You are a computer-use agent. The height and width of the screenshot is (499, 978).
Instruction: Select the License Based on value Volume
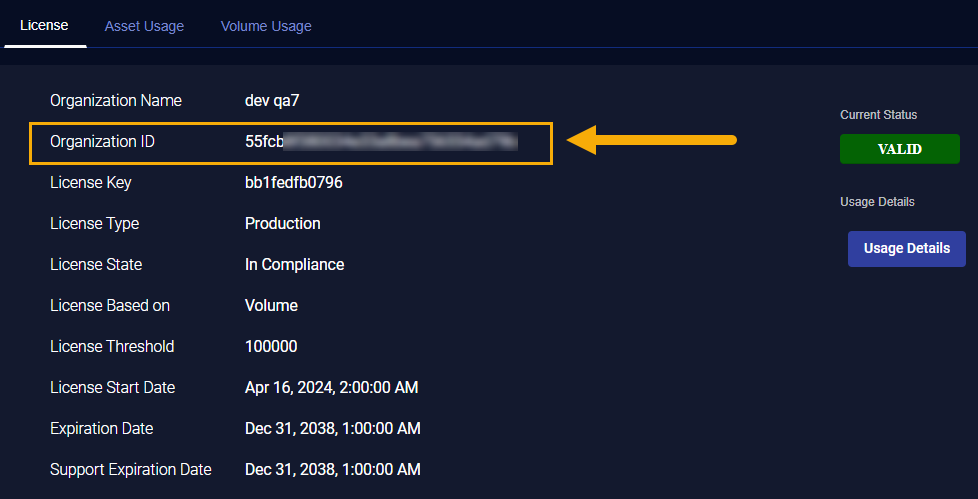pyautogui.click(x=271, y=306)
